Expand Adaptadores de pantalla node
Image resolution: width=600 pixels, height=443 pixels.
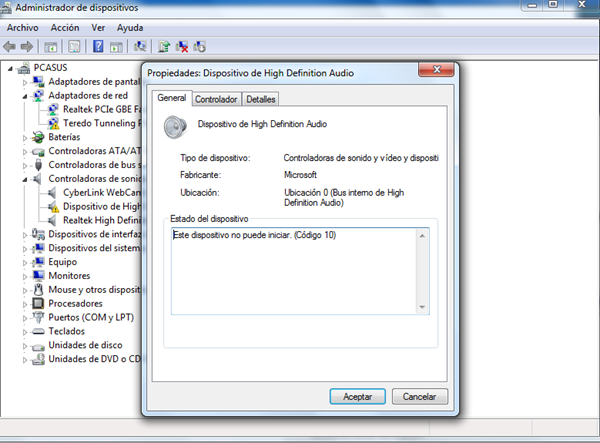pos(25,82)
